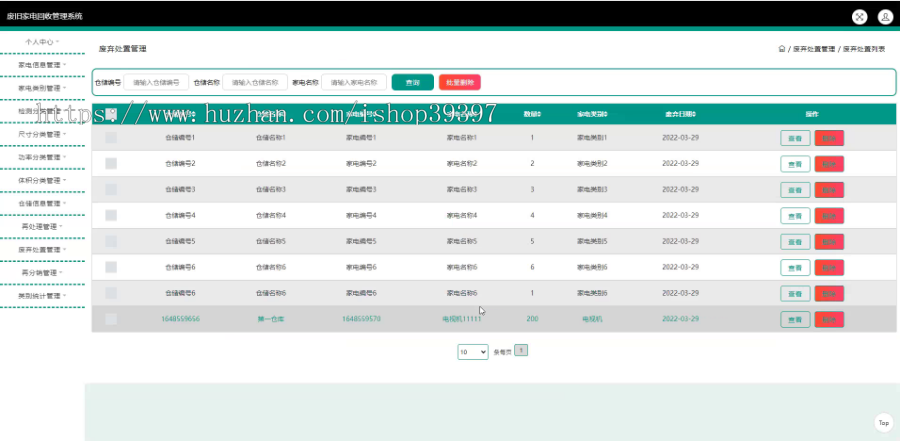900x441 pixels.
Task: Check the row checkbox for 1648559656
Action: (111, 319)
